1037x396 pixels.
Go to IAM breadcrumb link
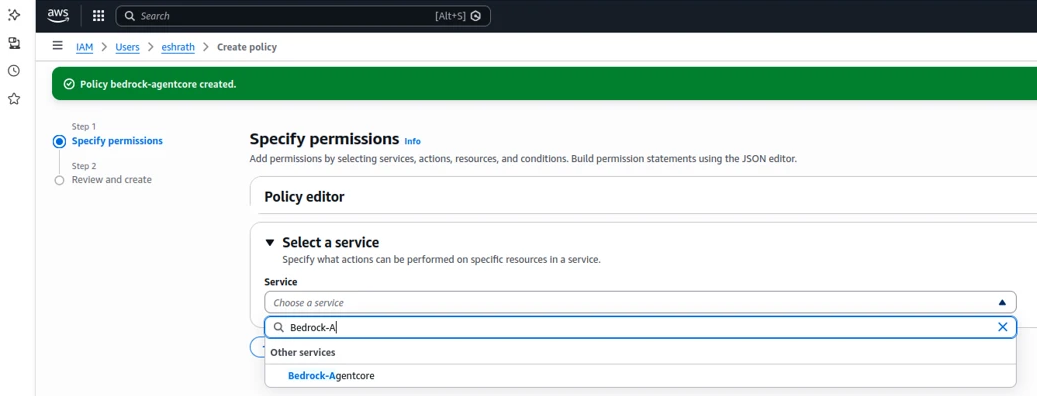pos(85,47)
